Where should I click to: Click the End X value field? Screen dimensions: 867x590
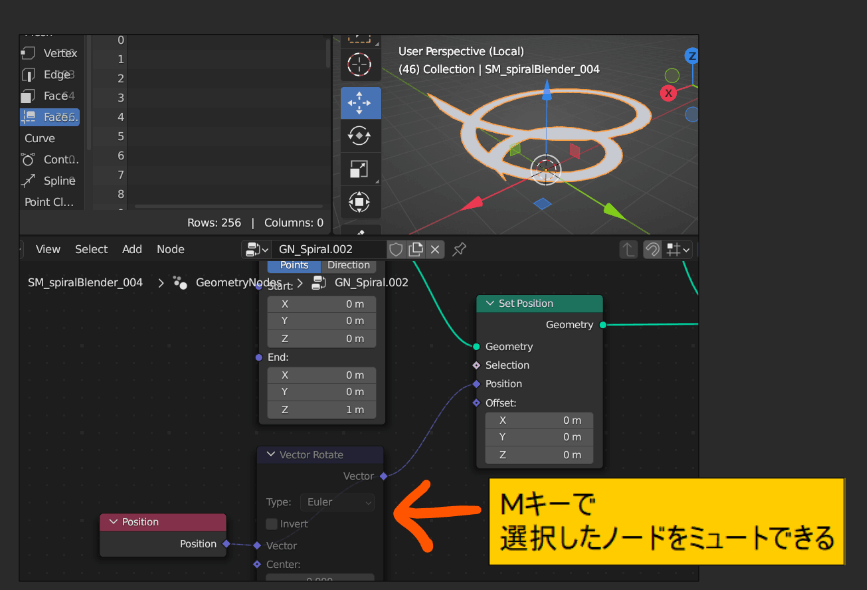point(321,375)
